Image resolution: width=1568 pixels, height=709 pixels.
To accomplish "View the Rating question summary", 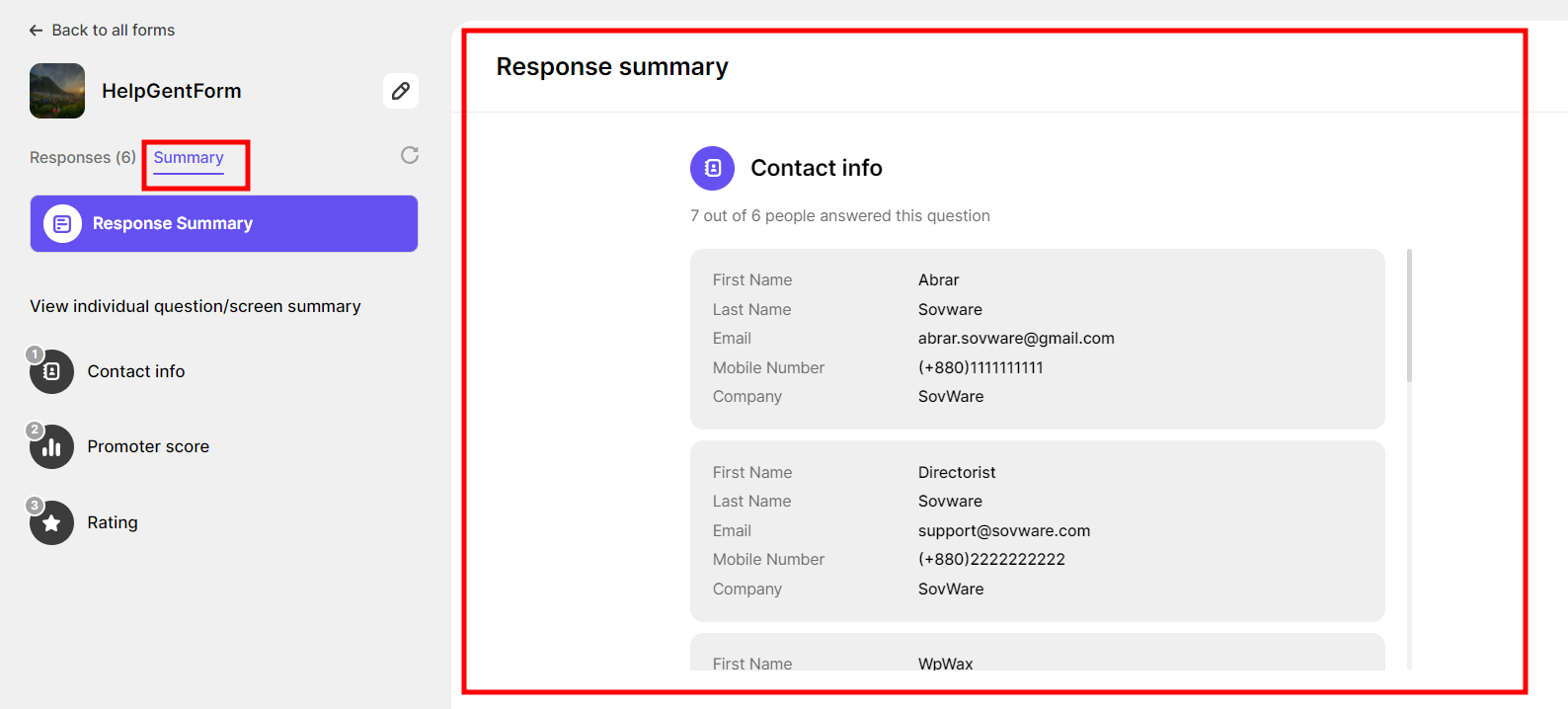I will coord(113,523).
